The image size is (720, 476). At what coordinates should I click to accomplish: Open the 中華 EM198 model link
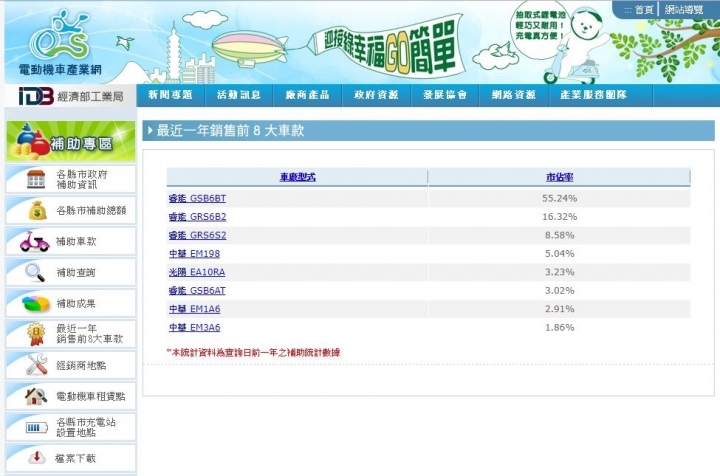click(x=194, y=253)
